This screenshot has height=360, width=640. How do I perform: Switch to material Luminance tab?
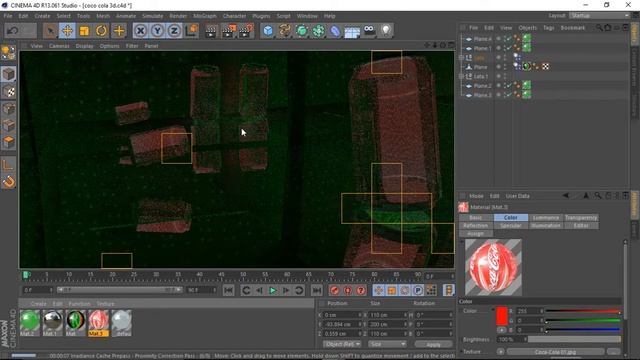pos(546,218)
